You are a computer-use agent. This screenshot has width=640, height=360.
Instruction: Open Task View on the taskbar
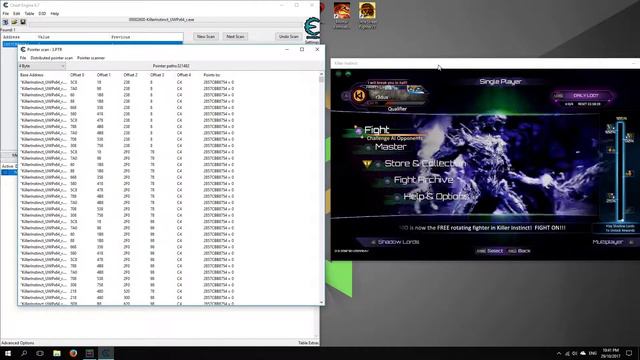[40, 353]
